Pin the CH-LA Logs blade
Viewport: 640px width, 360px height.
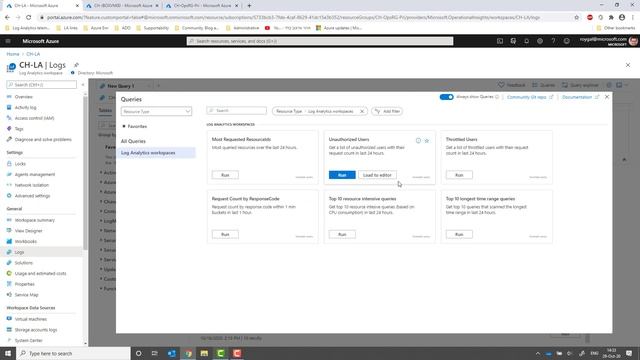tap(76, 65)
